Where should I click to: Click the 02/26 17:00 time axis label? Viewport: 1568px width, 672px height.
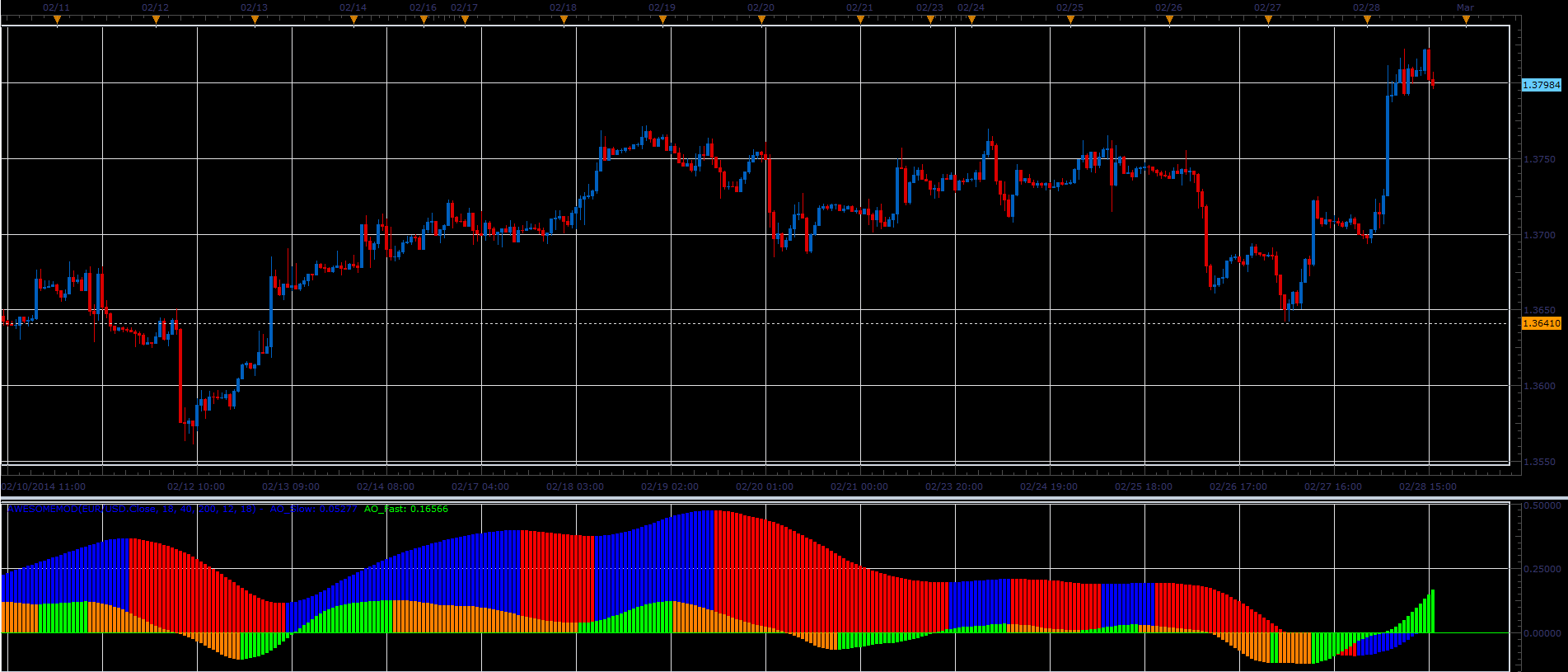[x=1238, y=486]
